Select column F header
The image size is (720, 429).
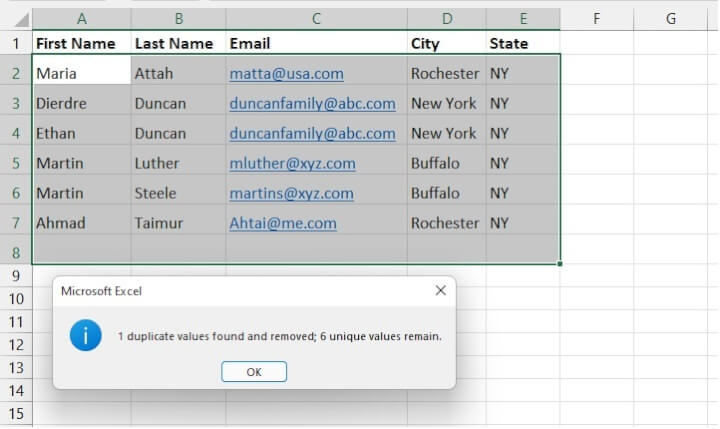click(596, 18)
